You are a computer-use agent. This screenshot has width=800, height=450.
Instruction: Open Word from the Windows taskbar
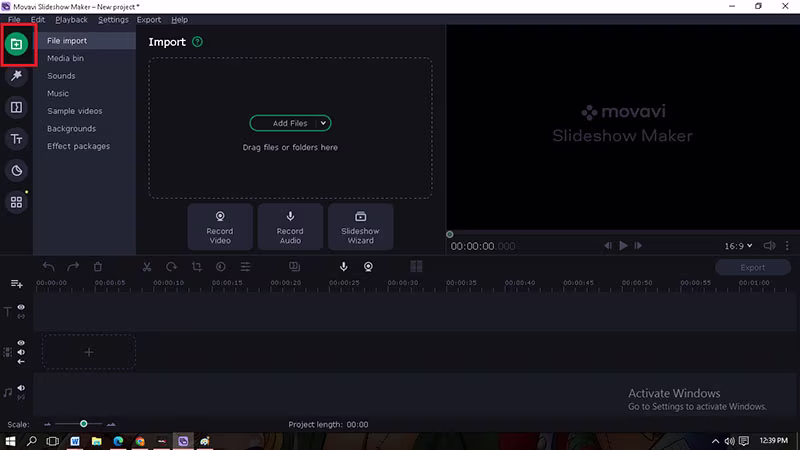tap(75, 441)
